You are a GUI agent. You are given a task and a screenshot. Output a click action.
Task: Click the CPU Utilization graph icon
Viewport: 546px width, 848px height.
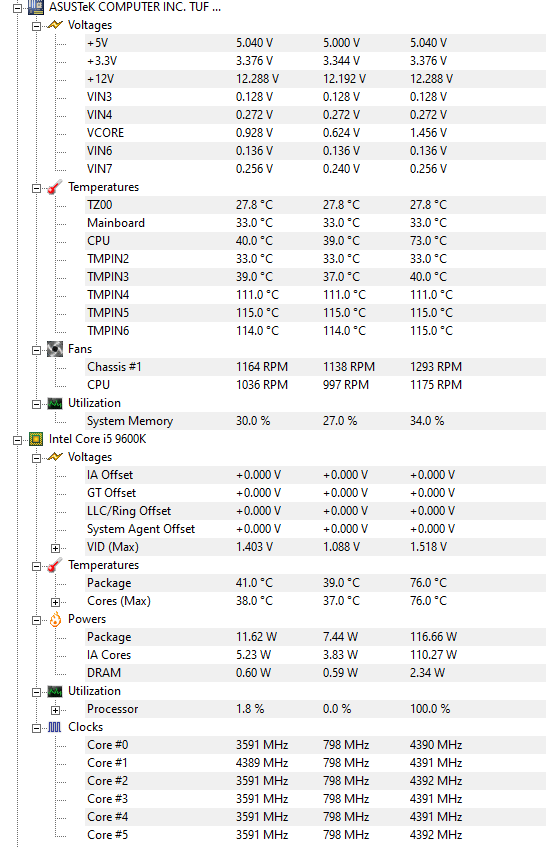click(55, 691)
